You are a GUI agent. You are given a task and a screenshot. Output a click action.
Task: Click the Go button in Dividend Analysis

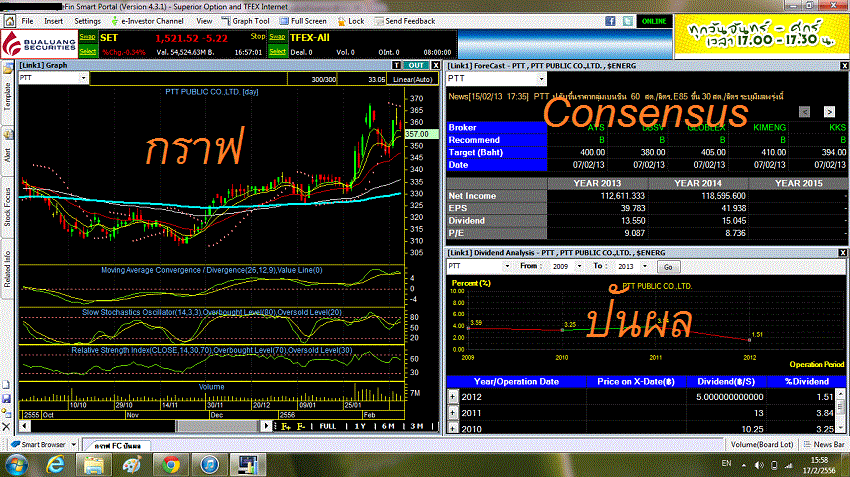click(x=668, y=267)
